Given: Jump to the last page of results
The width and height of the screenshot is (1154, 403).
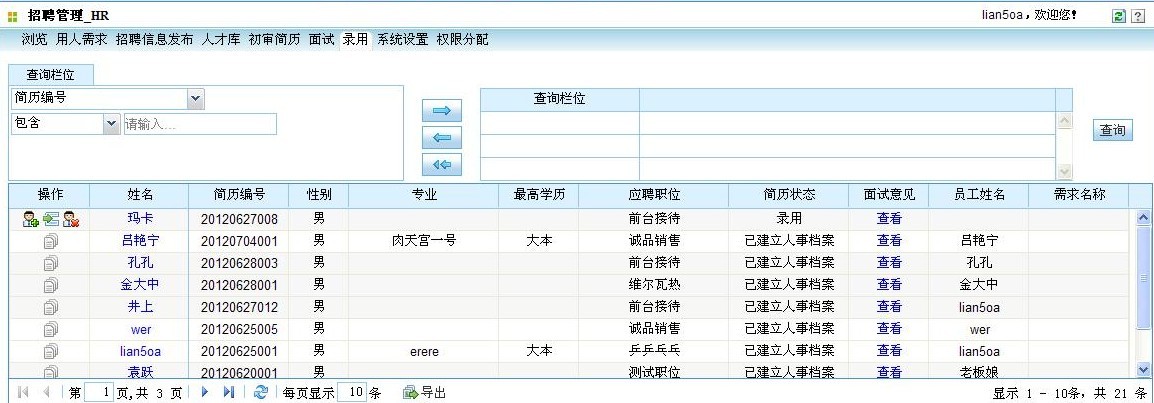Looking at the screenshot, I should click(x=229, y=393).
